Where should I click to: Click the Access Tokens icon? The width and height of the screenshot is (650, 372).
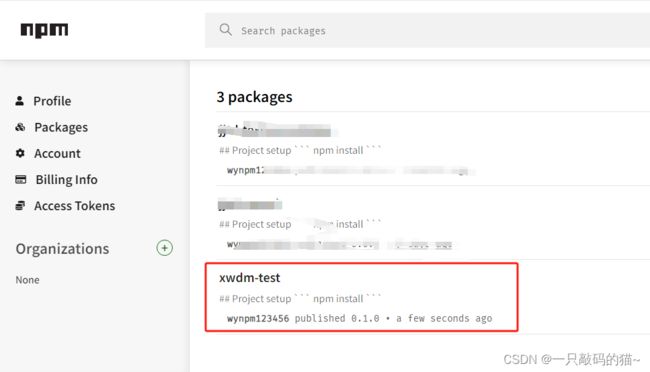20,205
